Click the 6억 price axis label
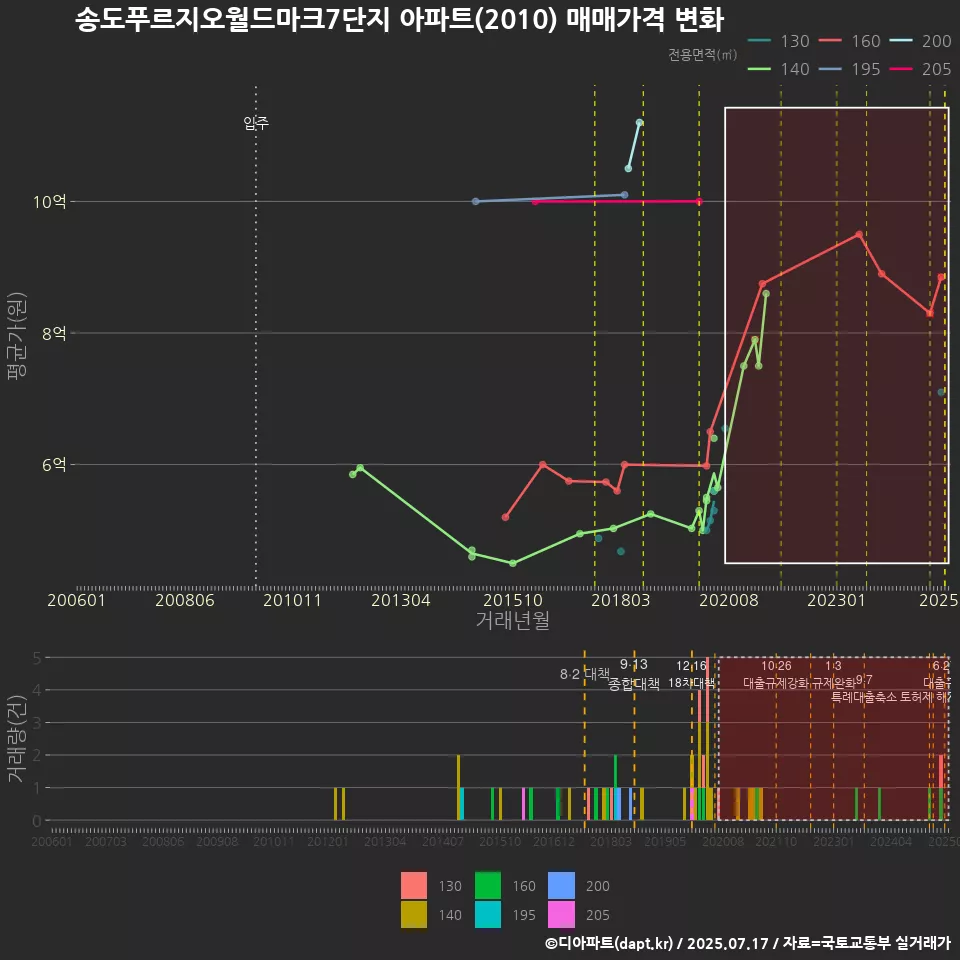The height and width of the screenshot is (960, 960). point(54,465)
